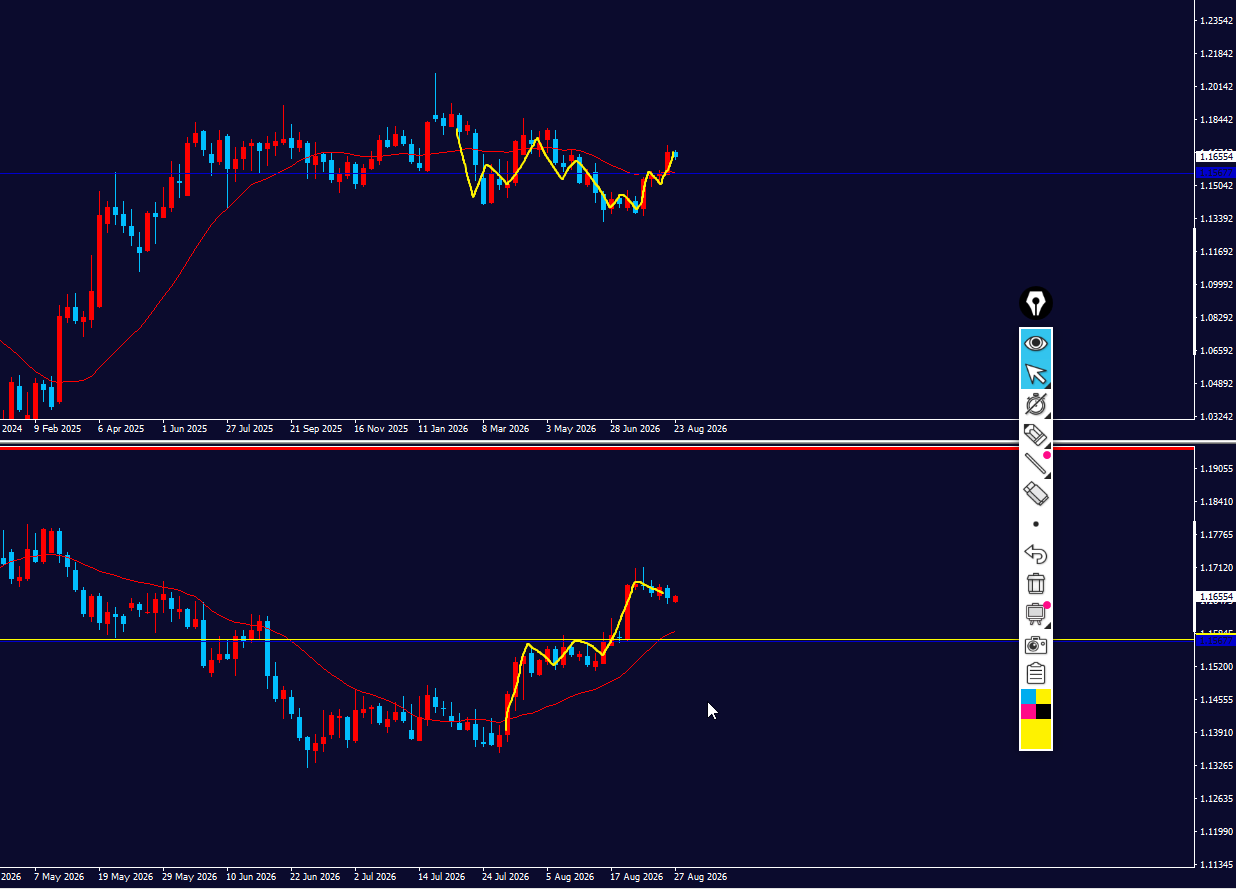This screenshot has height=889, width=1236.
Task: Click the '9 Feb 2025' date label
Action: [x=57, y=429]
